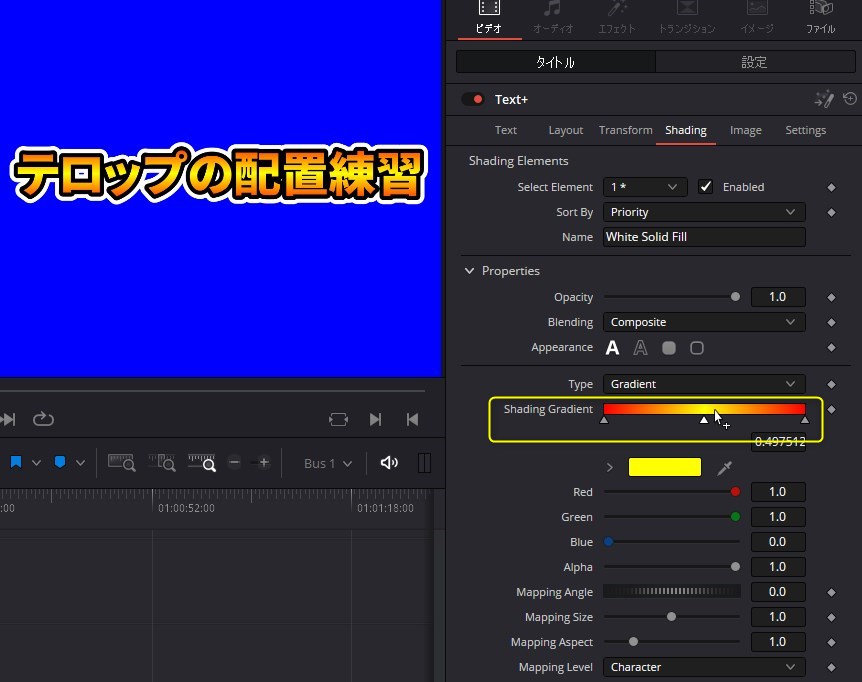862x682 pixels.
Task: Click the yellow gradient color swatch
Action: pyautogui.click(x=664, y=466)
